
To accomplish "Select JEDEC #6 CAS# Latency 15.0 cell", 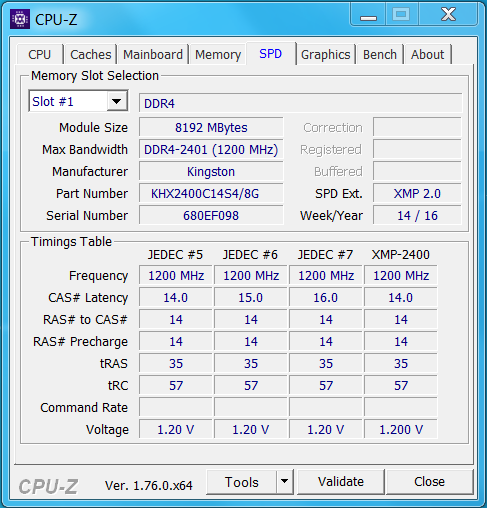I will [x=251, y=298].
